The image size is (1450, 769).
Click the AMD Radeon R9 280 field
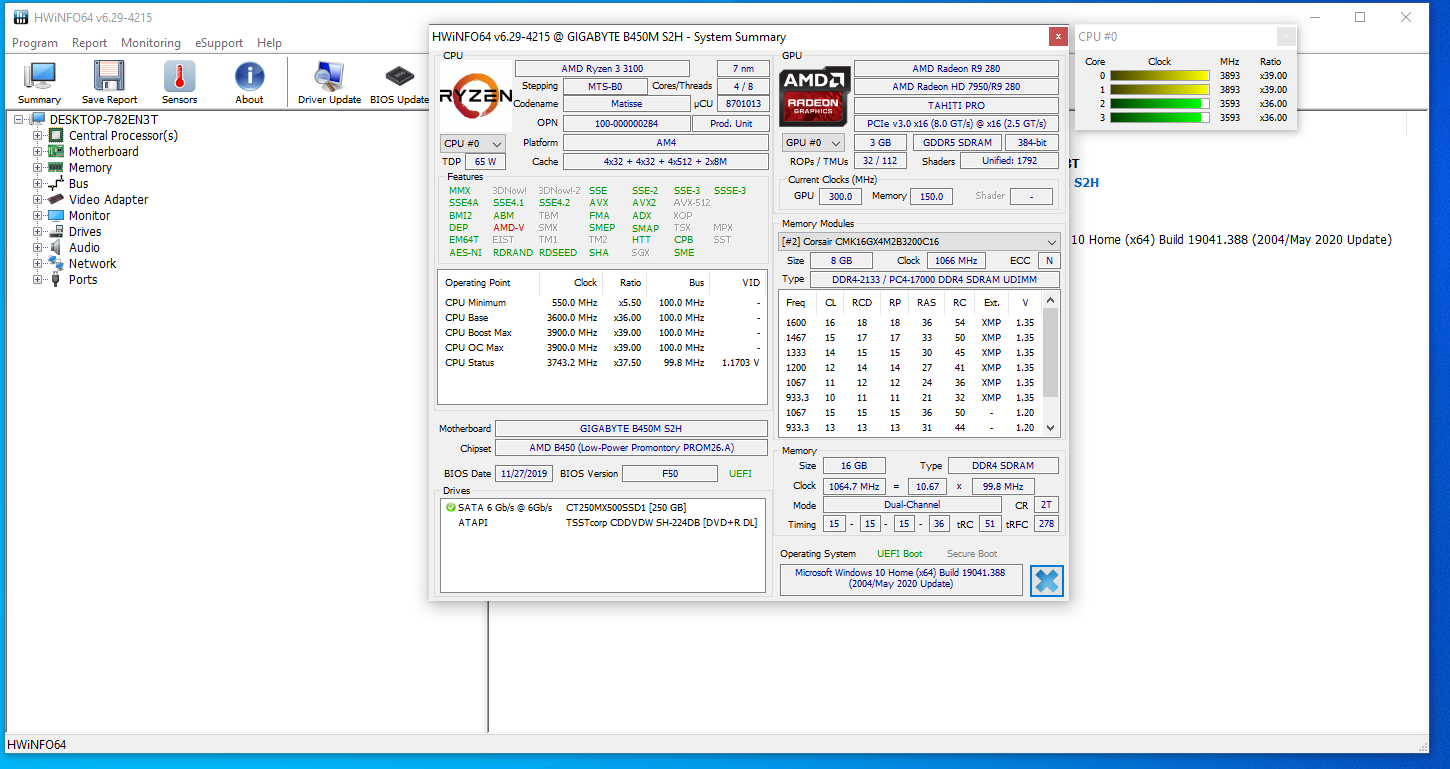pos(956,69)
